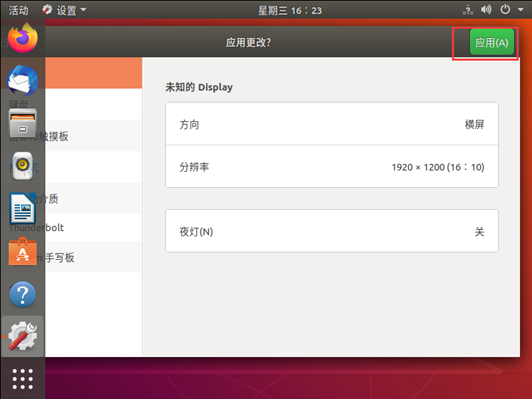Open the 夜灯(N) night light setting

[332, 231]
